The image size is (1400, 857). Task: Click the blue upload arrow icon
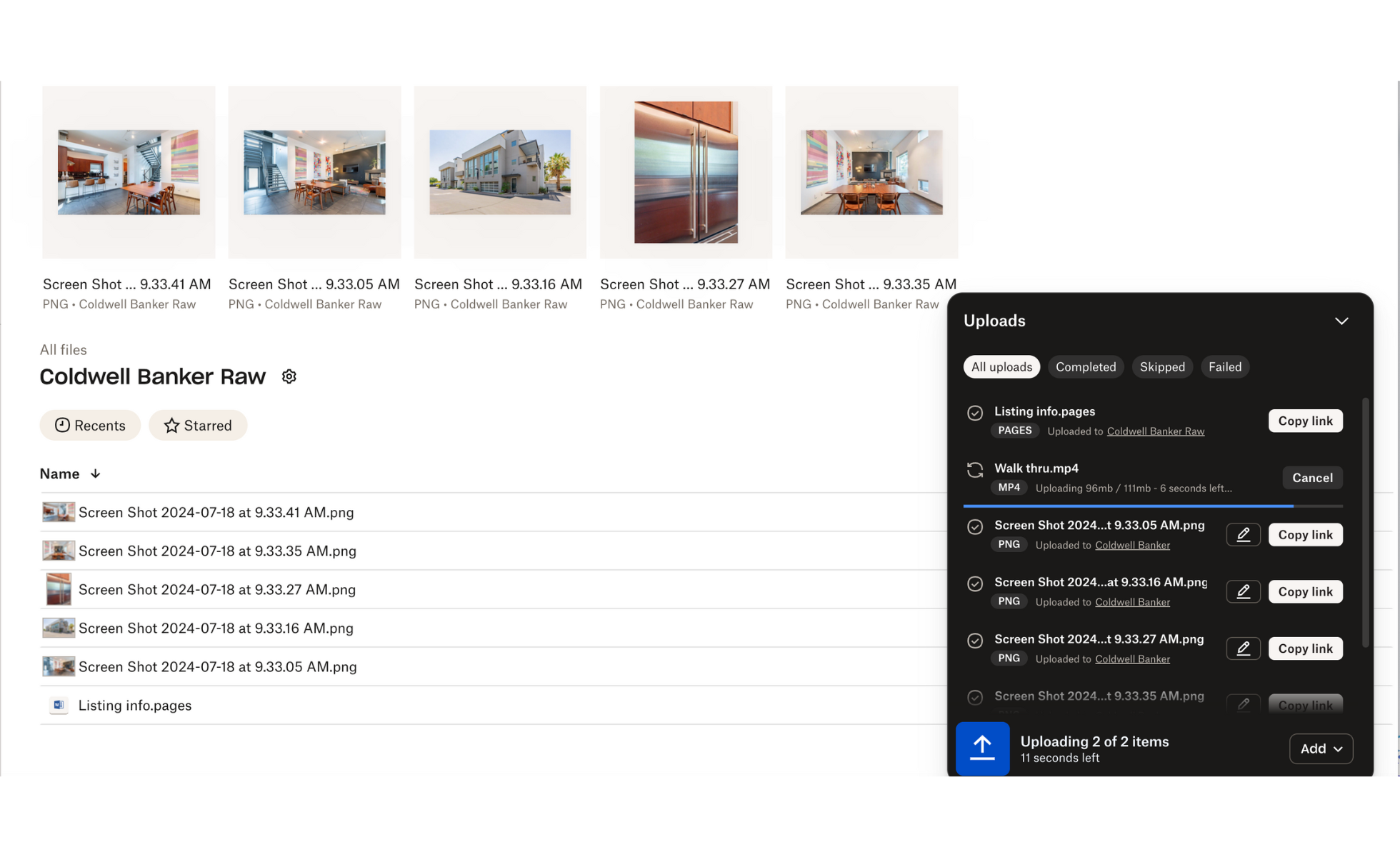point(982,748)
